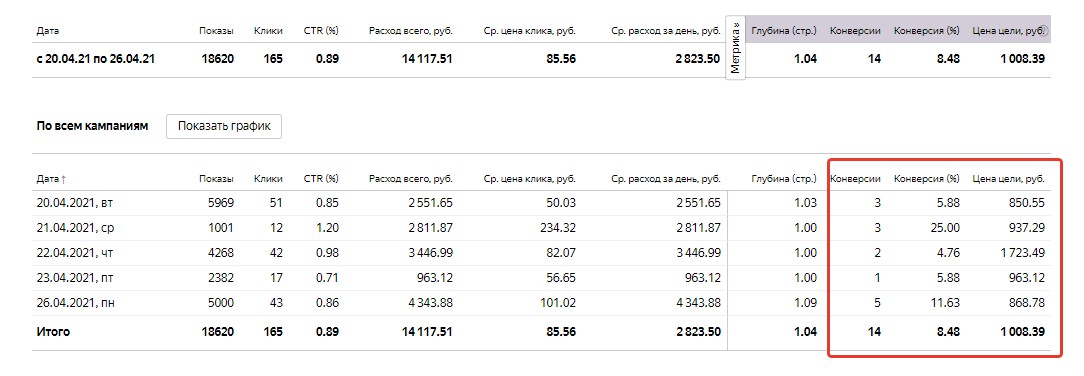Select the '22.04.2021, чт' date row
The width and height of the screenshot is (1084, 376).
[x=541, y=253]
